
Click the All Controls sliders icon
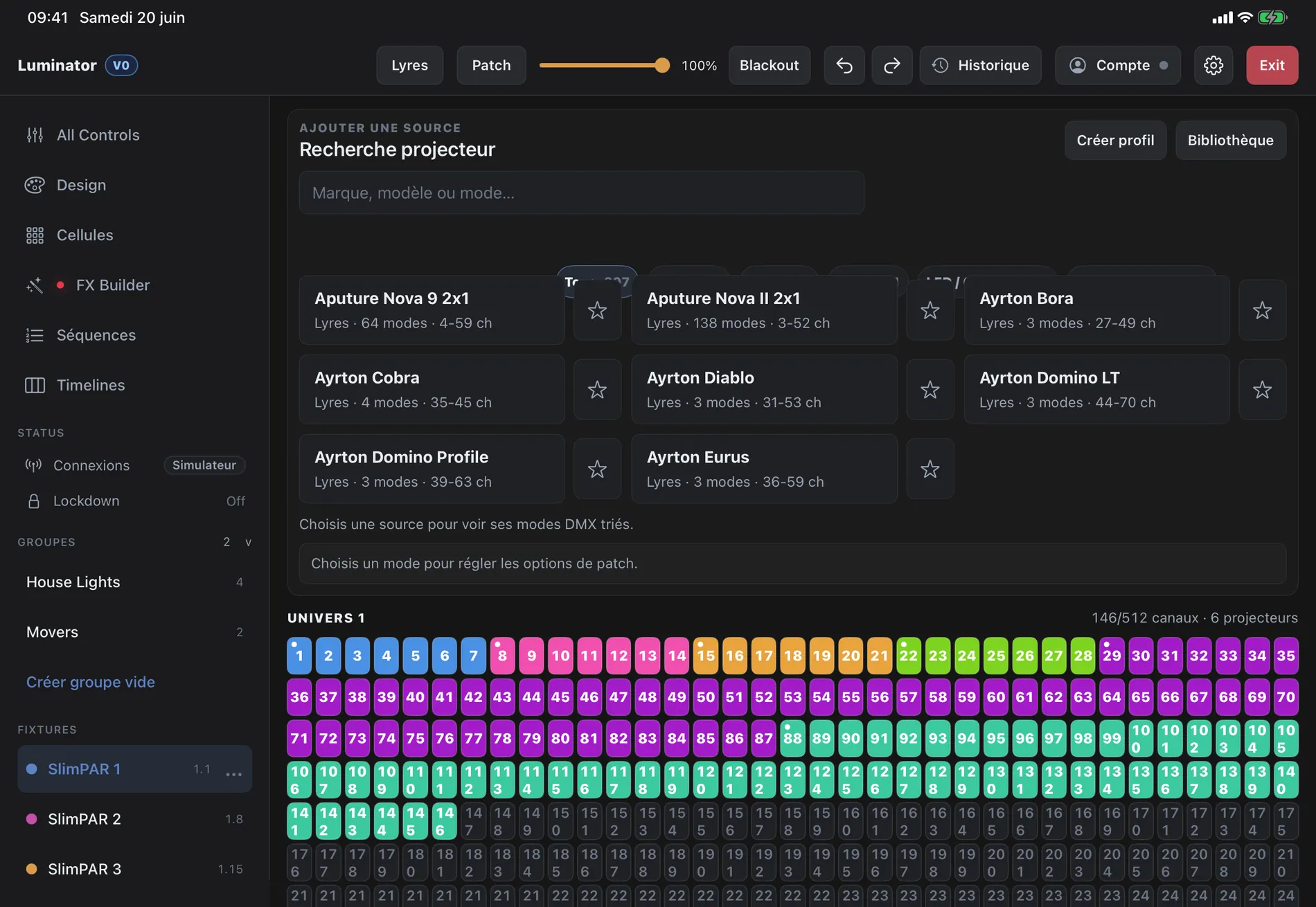click(x=35, y=135)
